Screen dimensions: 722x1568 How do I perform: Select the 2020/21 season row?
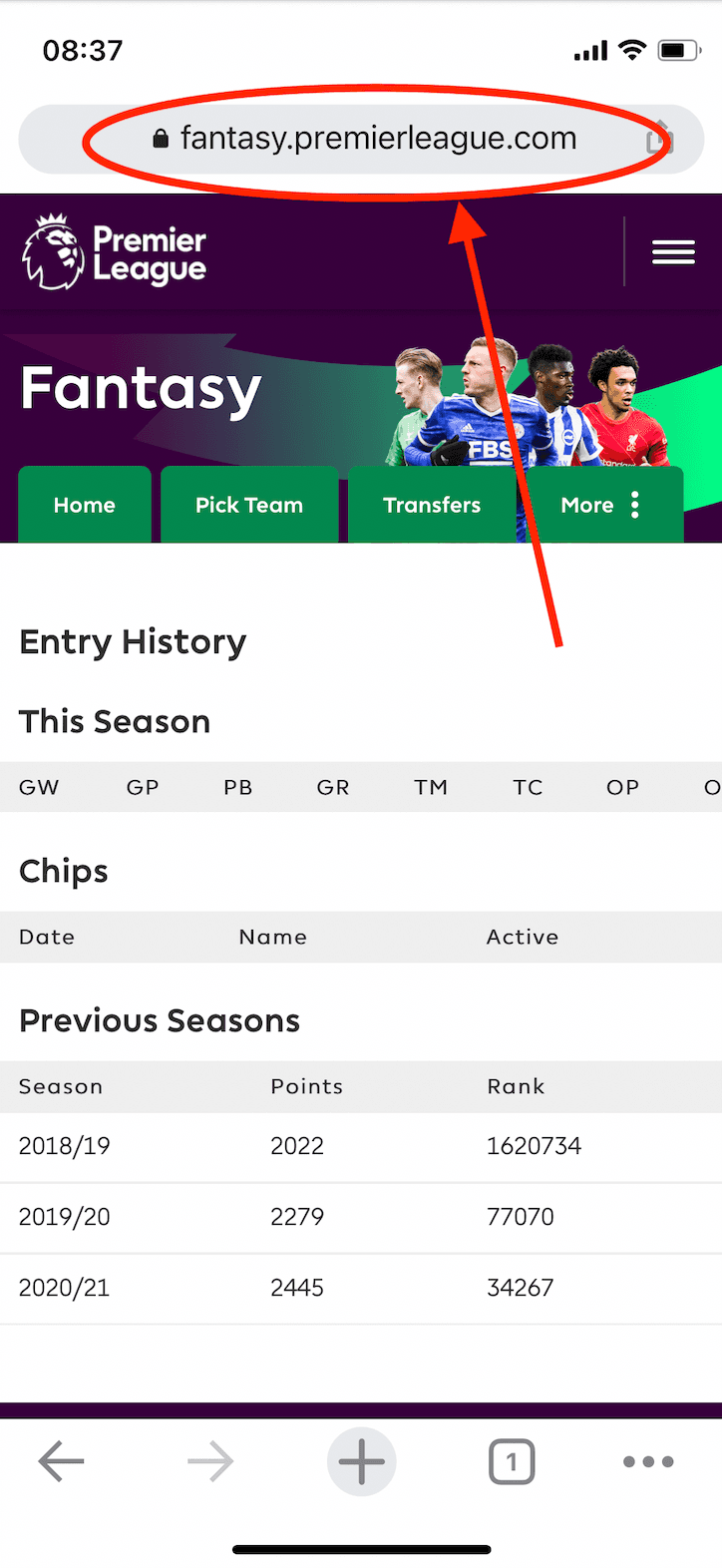click(65, 1288)
